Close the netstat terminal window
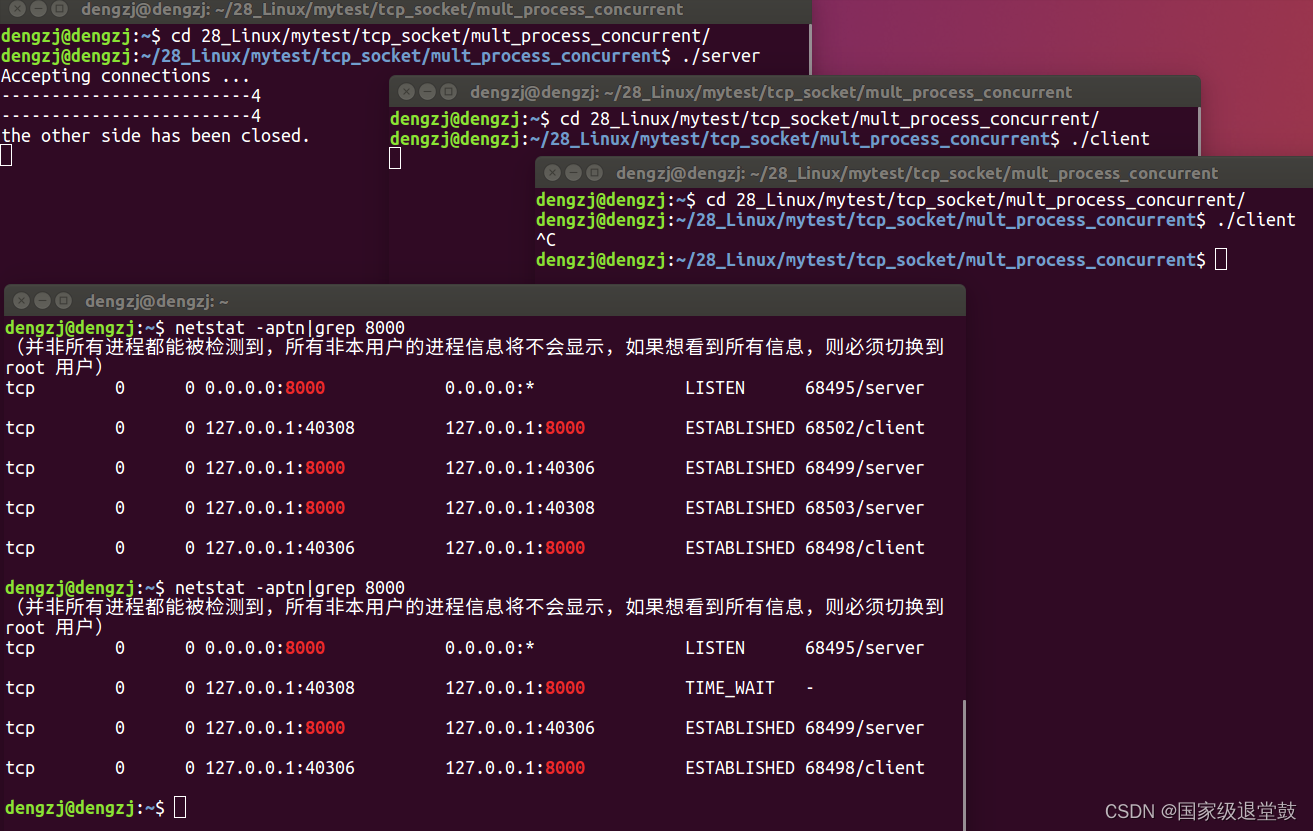Viewport: 1313px width, 831px height. pos(21,301)
